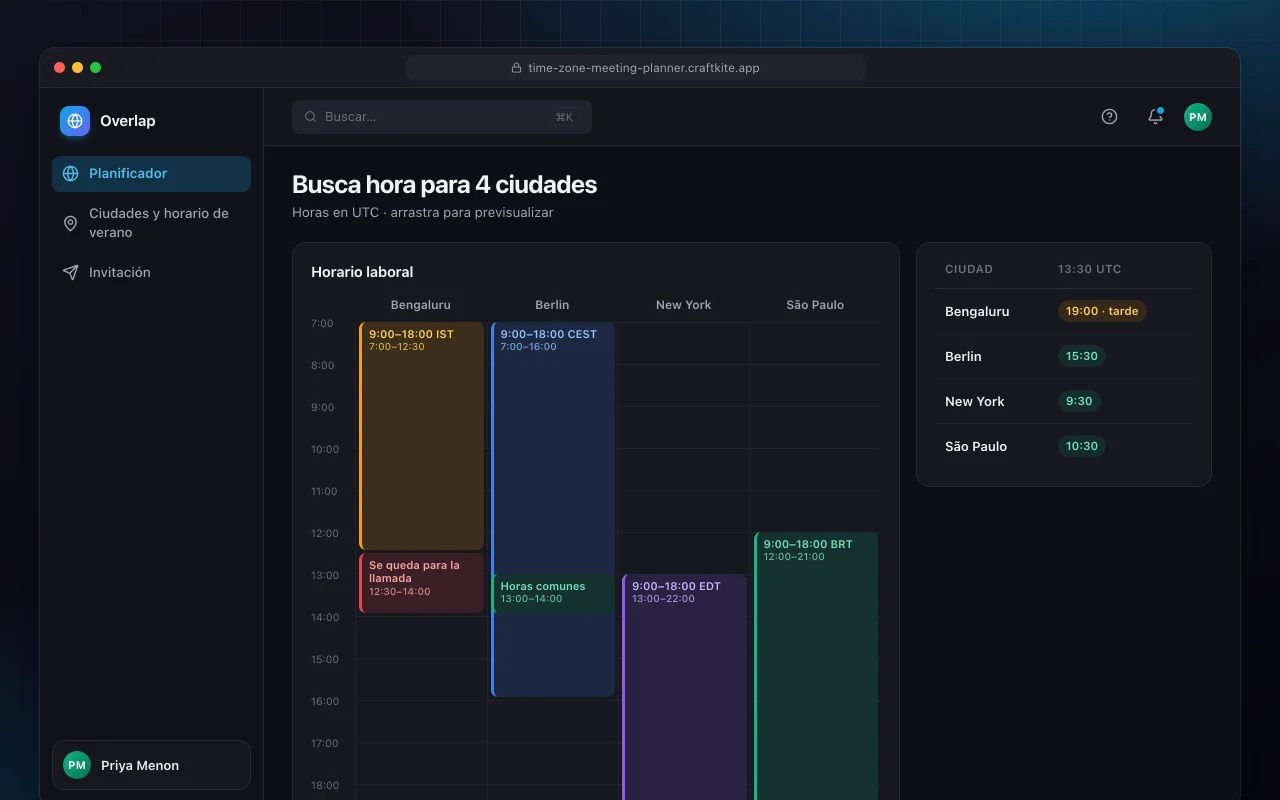Click the magnifier icon in search
The width and height of the screenshot is (1280, 800).
tap(311, 117)
